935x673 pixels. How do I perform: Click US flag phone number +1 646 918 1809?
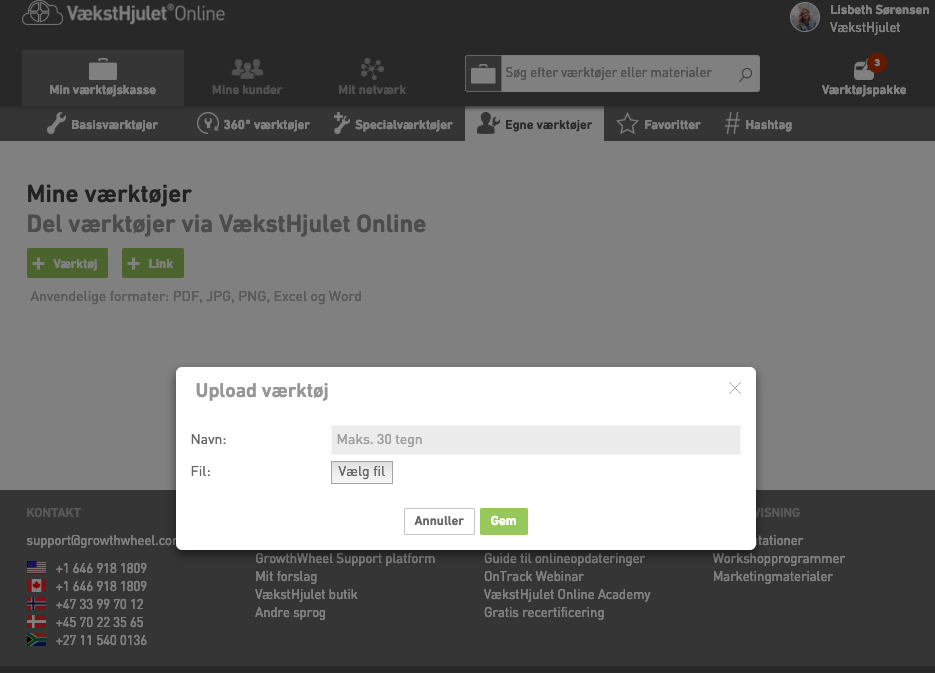[x=101, y=568]
